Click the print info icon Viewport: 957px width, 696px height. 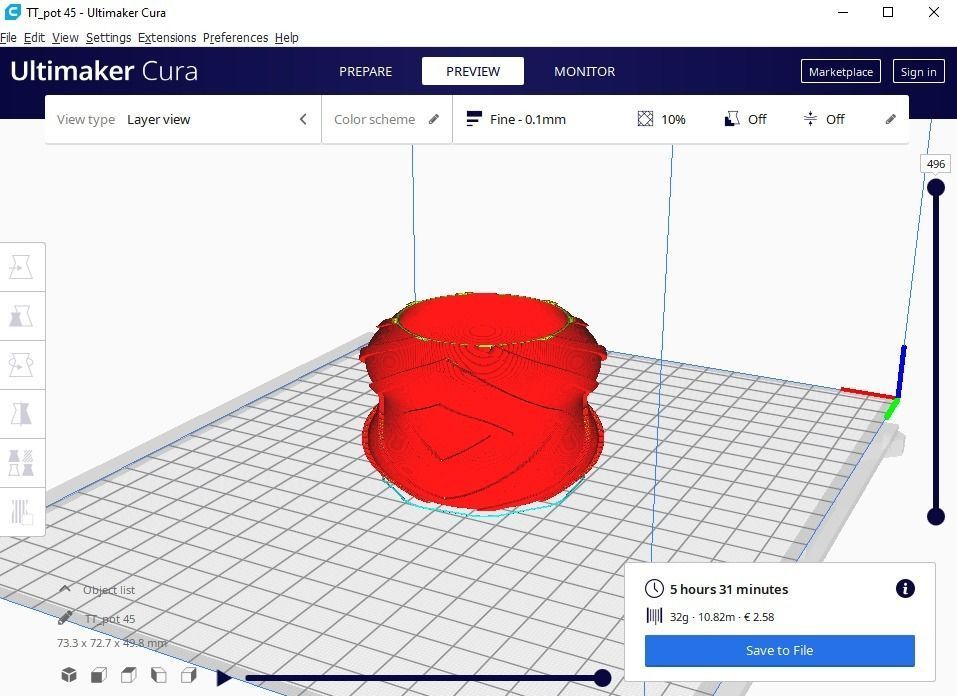pyautogui.click(x=905, y=589)
